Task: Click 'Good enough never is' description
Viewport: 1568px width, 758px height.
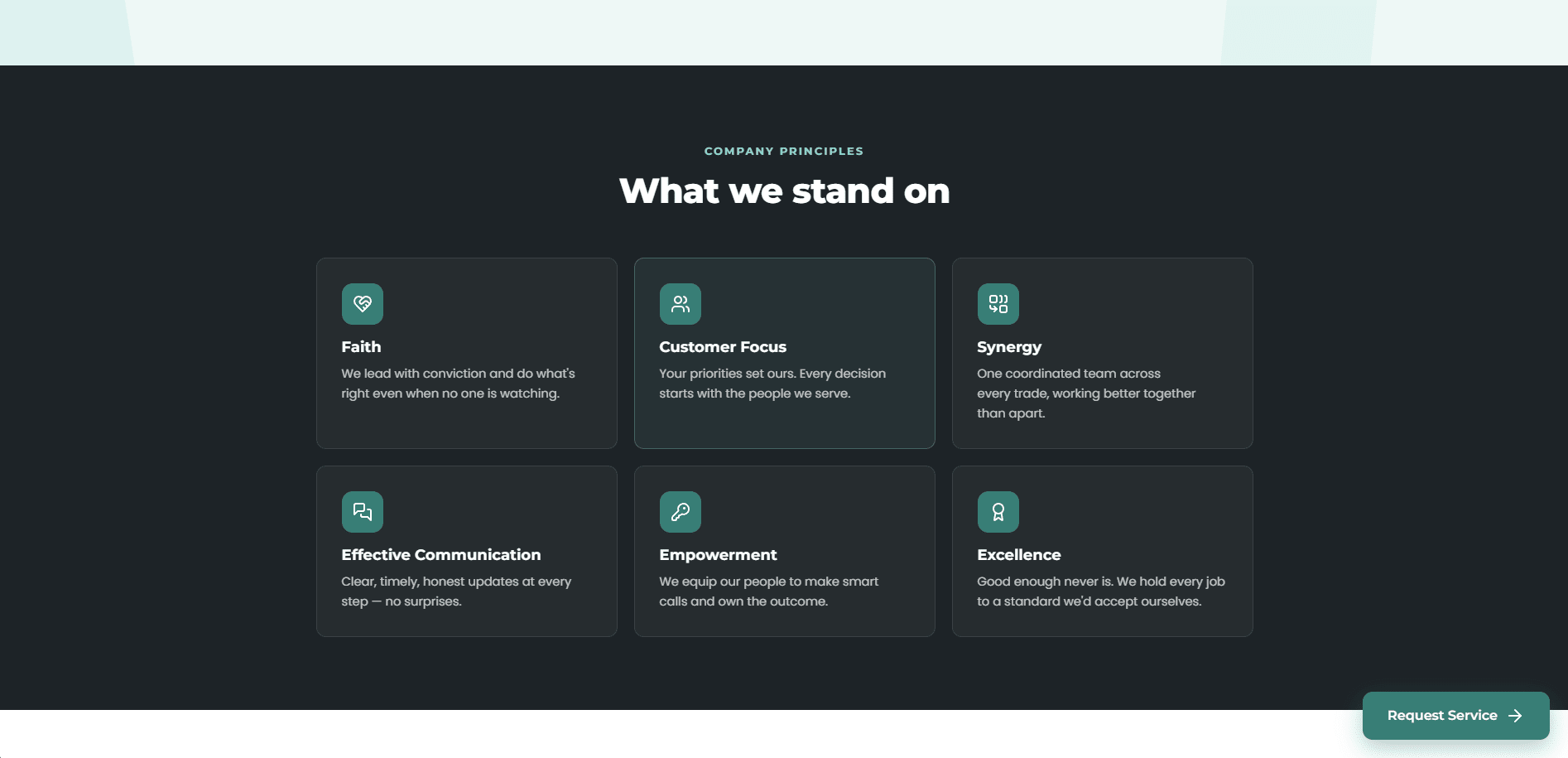Action: (1101, 591)
